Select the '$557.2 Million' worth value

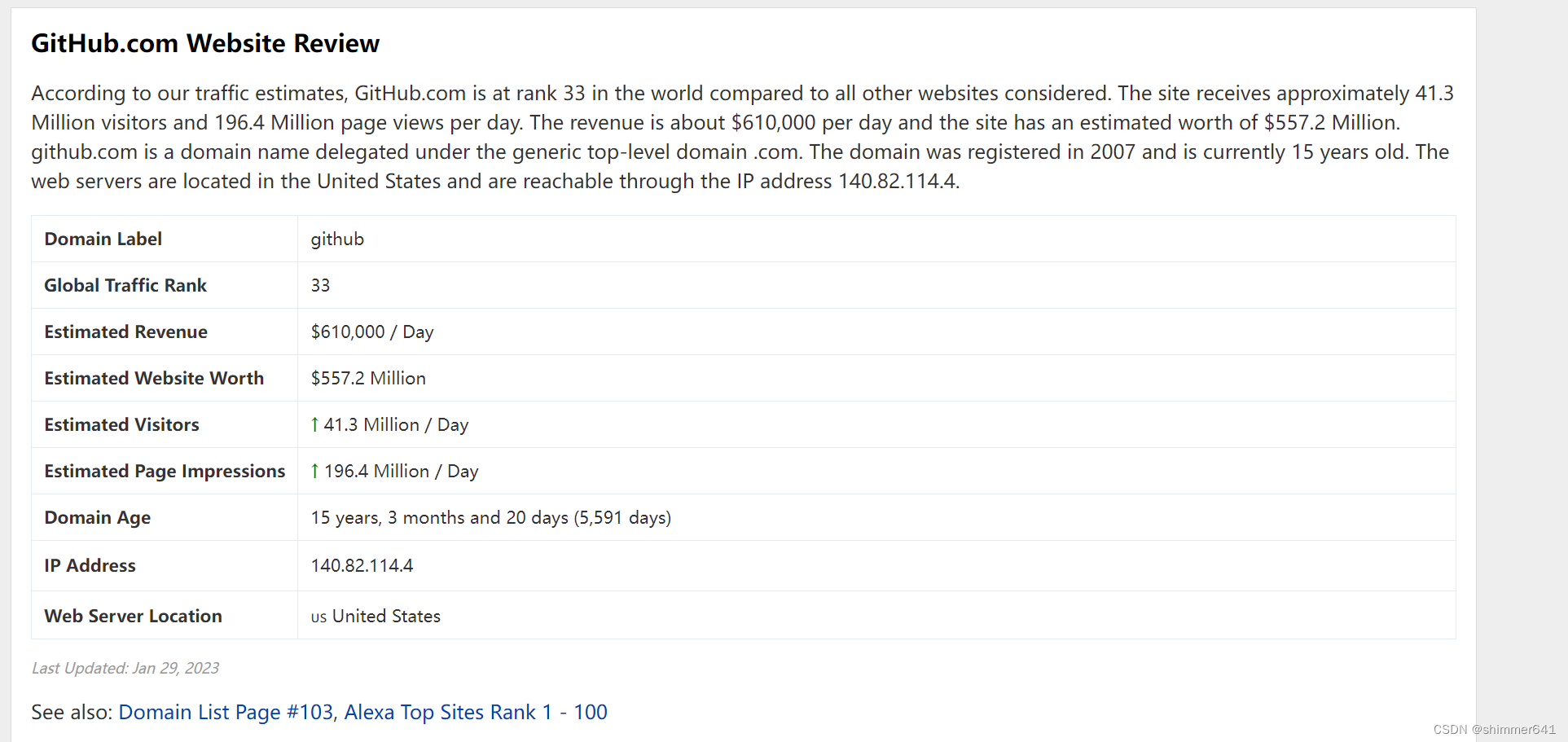coord(368,379)
